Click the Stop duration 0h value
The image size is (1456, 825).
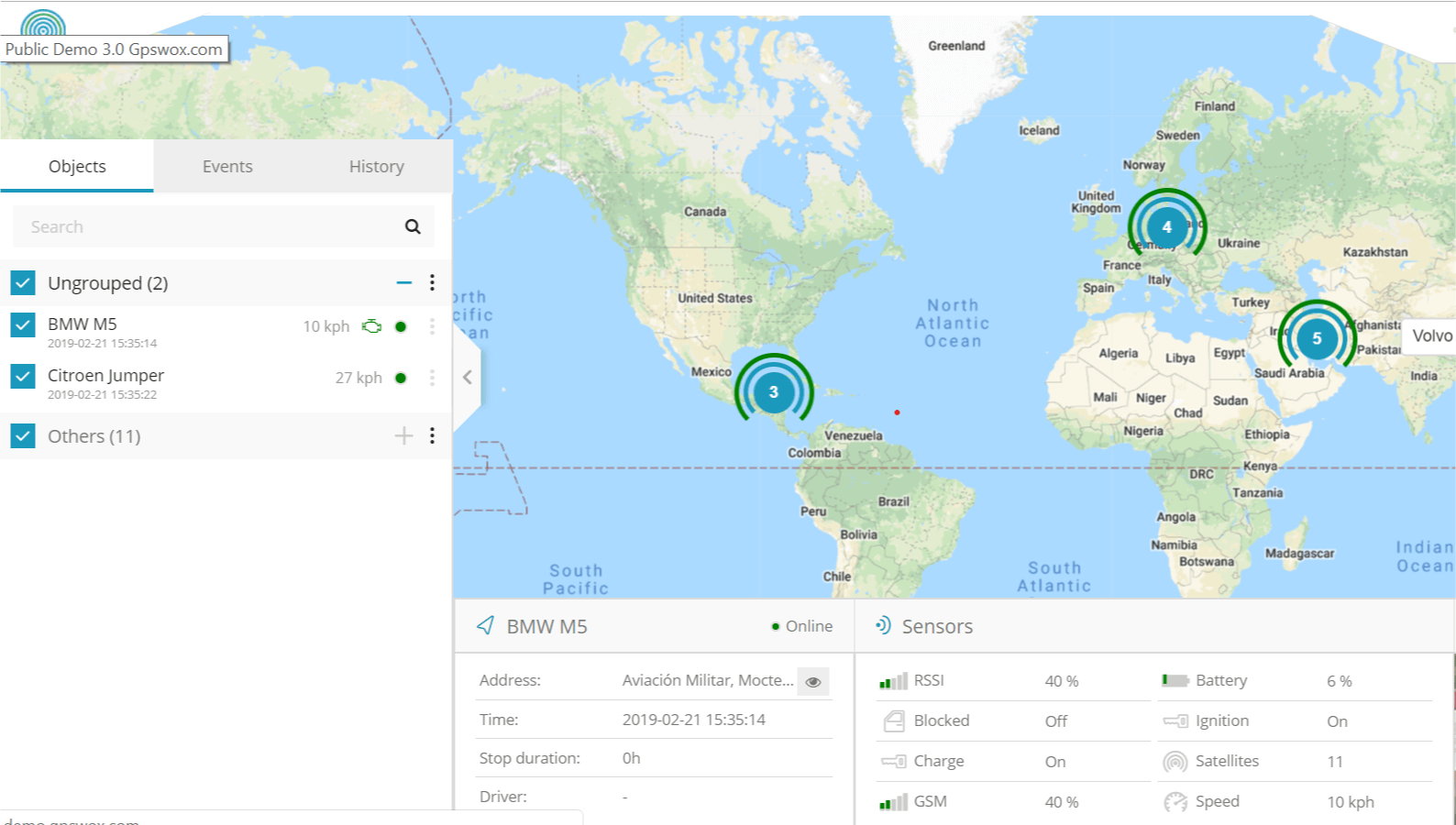[x=632, y=758]
